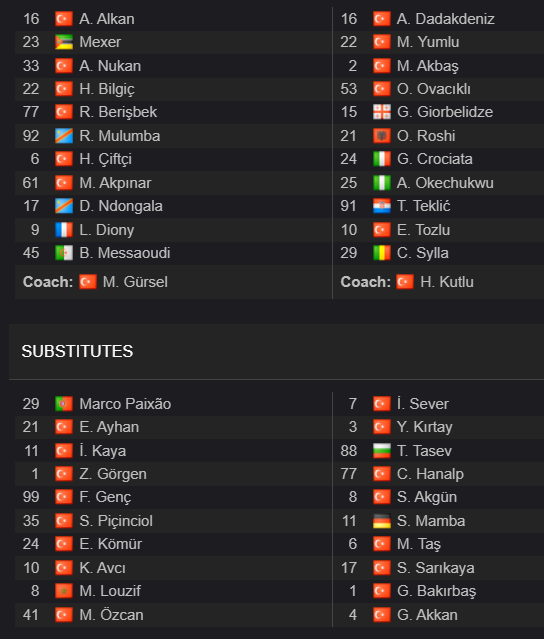This screenshot has height=639, width=544.
Task: Click the Moroccan flag next to M. Louzif
Action: pyautogui.click(x=64, y=591)
